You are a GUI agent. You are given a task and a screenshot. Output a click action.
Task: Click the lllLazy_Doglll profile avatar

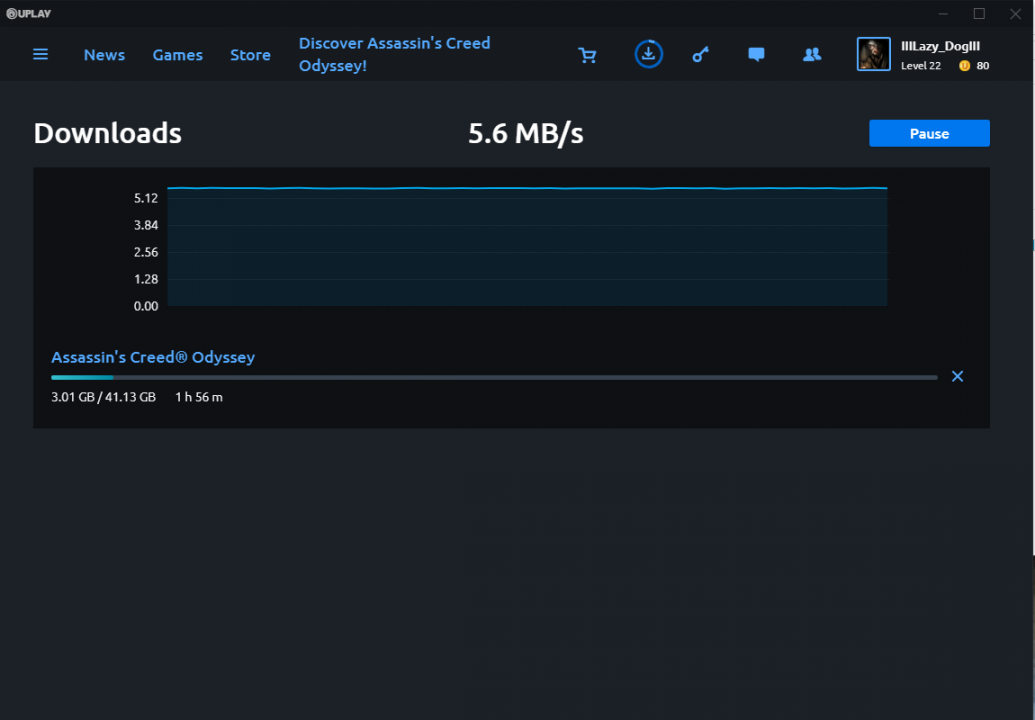point(873,54)
